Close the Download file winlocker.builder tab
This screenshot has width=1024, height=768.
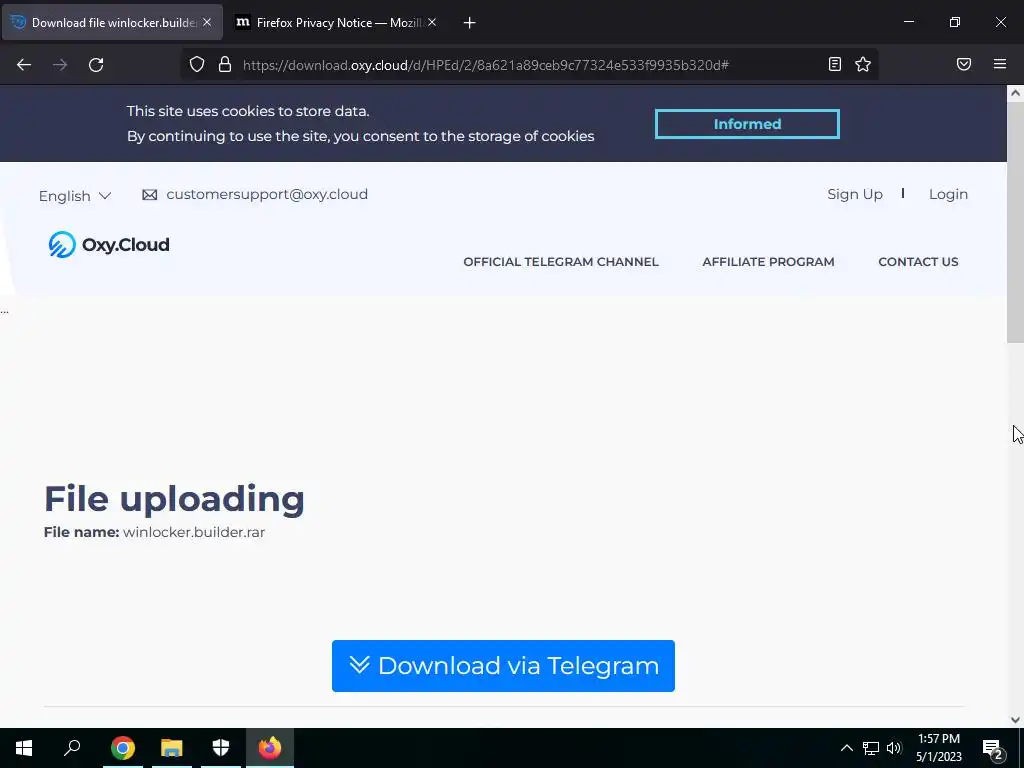(207, 22)
